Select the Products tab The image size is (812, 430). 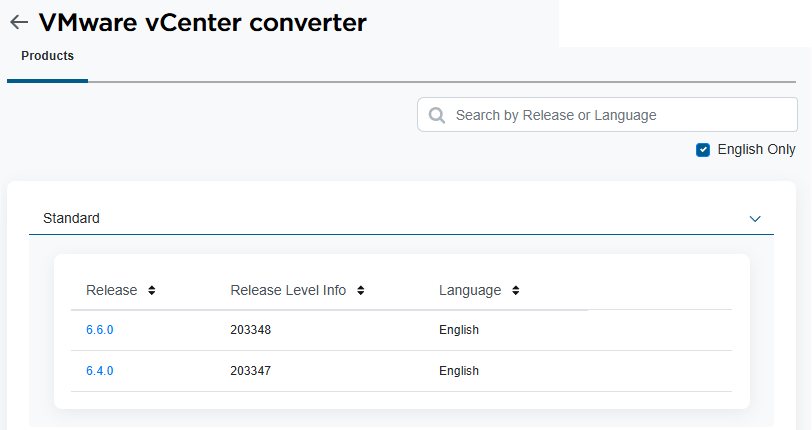click(x=48, y=56)
